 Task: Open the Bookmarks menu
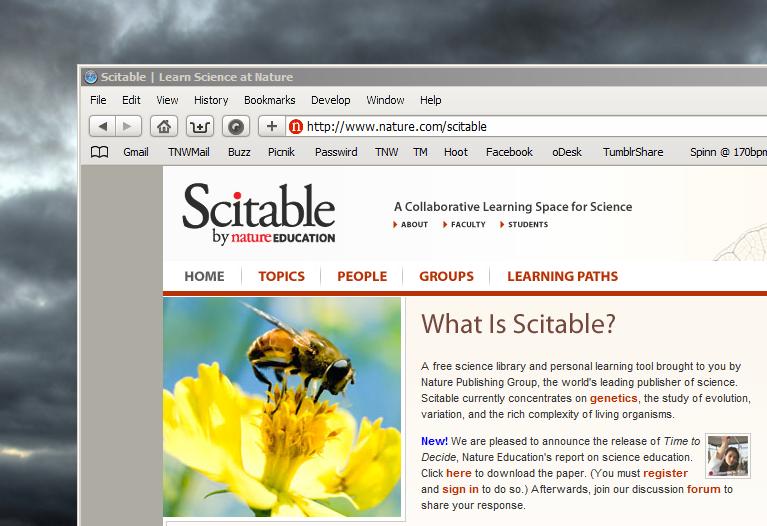tap(270, 100)
